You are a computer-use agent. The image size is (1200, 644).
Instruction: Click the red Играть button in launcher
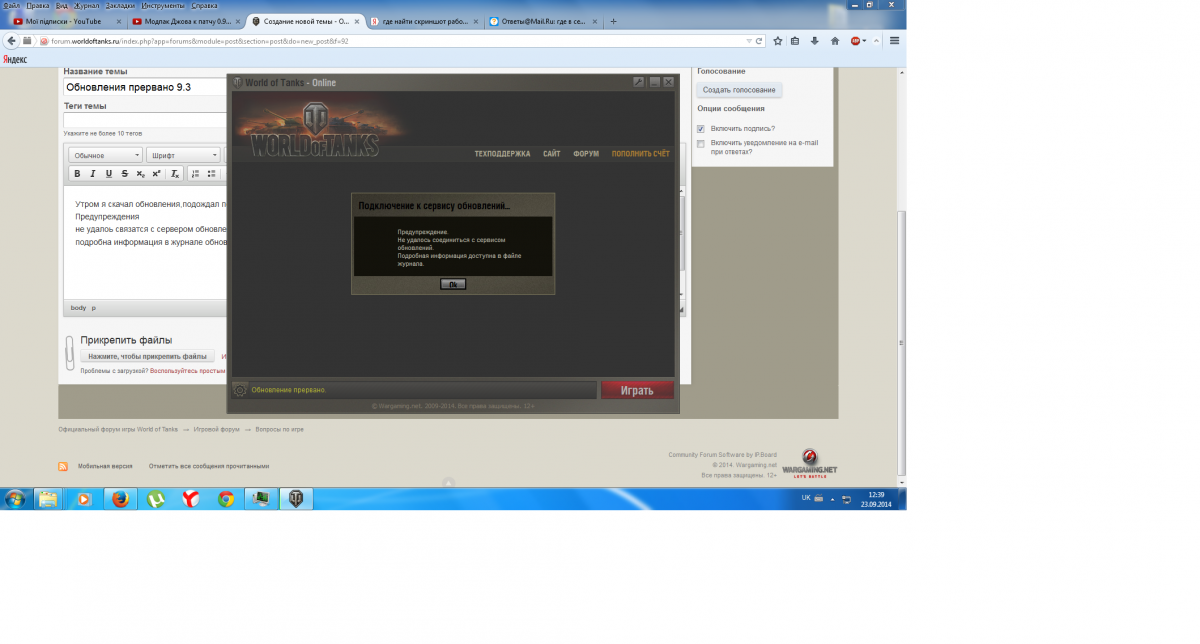tap(637, 390)
